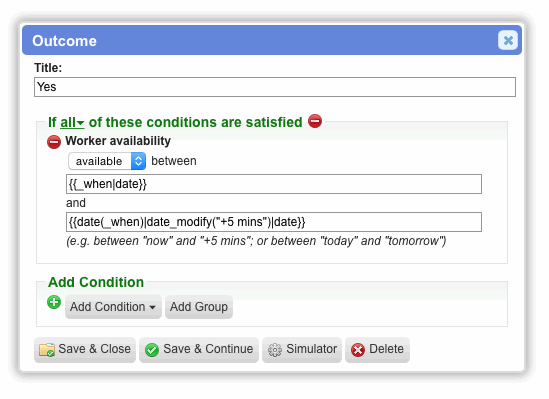Open the 'all' conditions match dropdown
The width and height of the screenshot is (549, 399).
click(72, 122)
